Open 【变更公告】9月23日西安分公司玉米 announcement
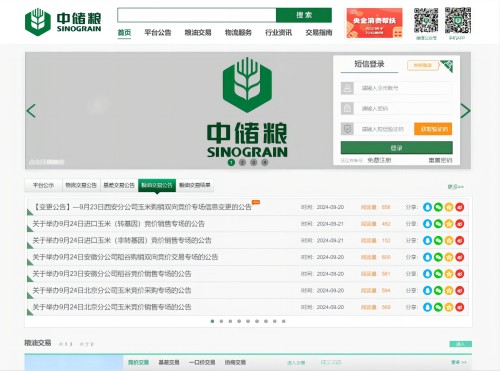Image resolution: width=500 pixels, height=371 pixels. click(x=142, y=207)
